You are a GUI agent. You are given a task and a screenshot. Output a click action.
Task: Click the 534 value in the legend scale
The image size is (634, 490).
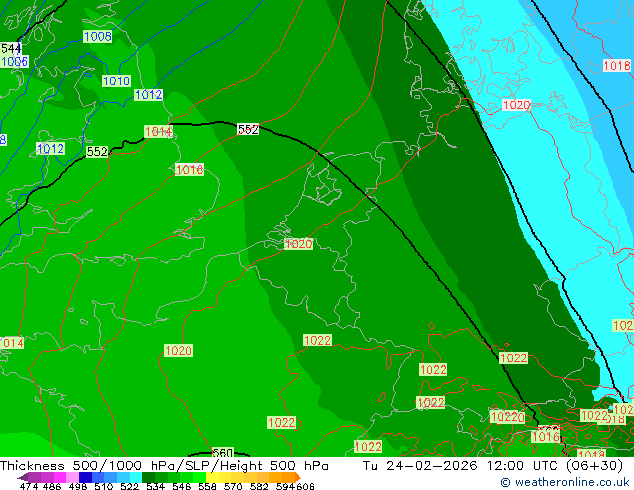tap(156, 486)
